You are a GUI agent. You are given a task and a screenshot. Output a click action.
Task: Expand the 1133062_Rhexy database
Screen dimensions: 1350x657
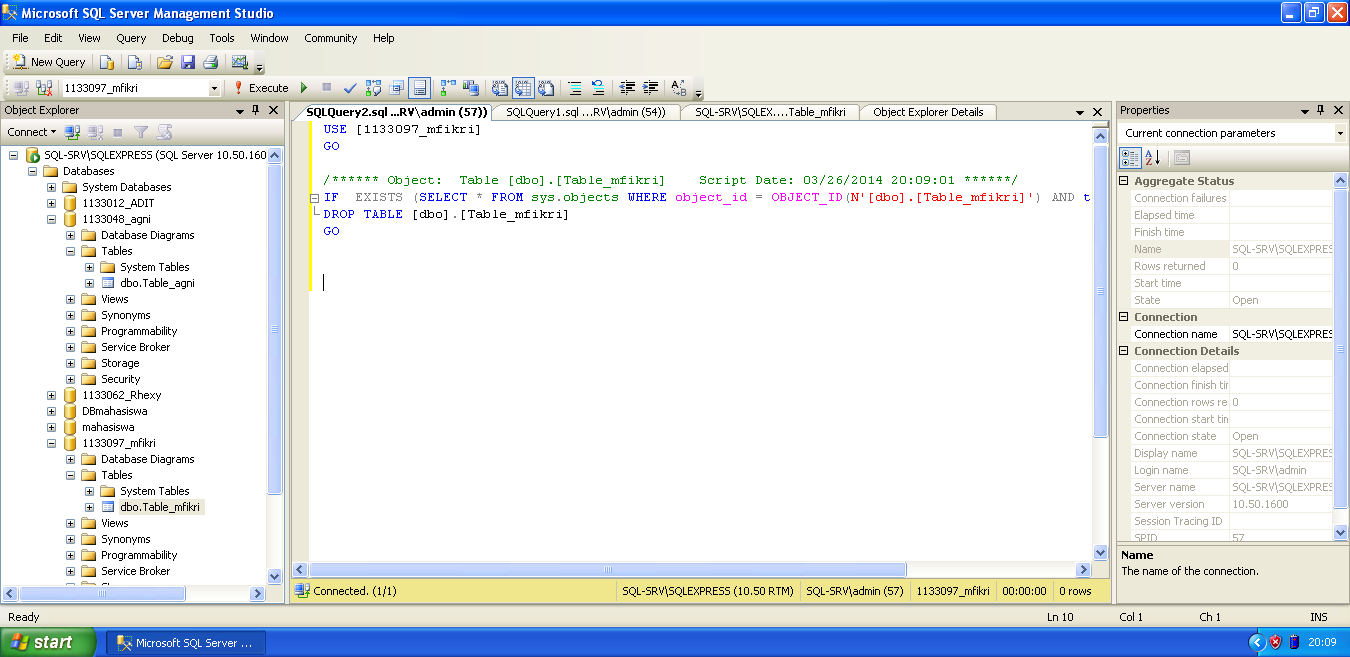[x=52, y=395]
